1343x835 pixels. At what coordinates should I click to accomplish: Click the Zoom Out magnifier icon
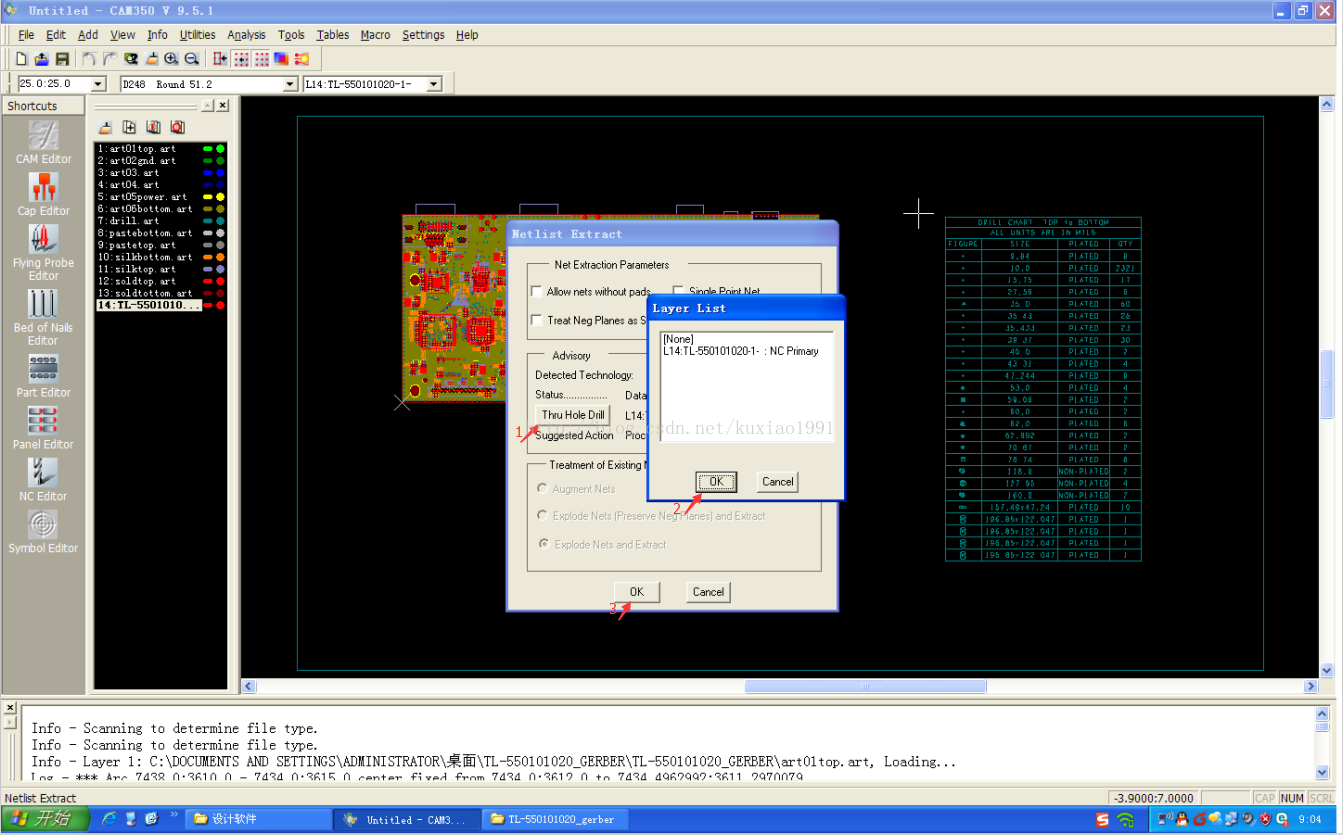coord(191,59)
